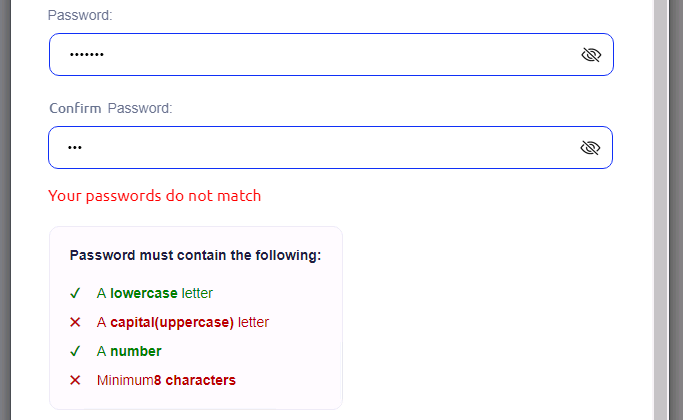Image resolution: width=683 pixels, height=420 pixels.
Task: Click the "Password:" field label
Action: [x=80, y=16]
